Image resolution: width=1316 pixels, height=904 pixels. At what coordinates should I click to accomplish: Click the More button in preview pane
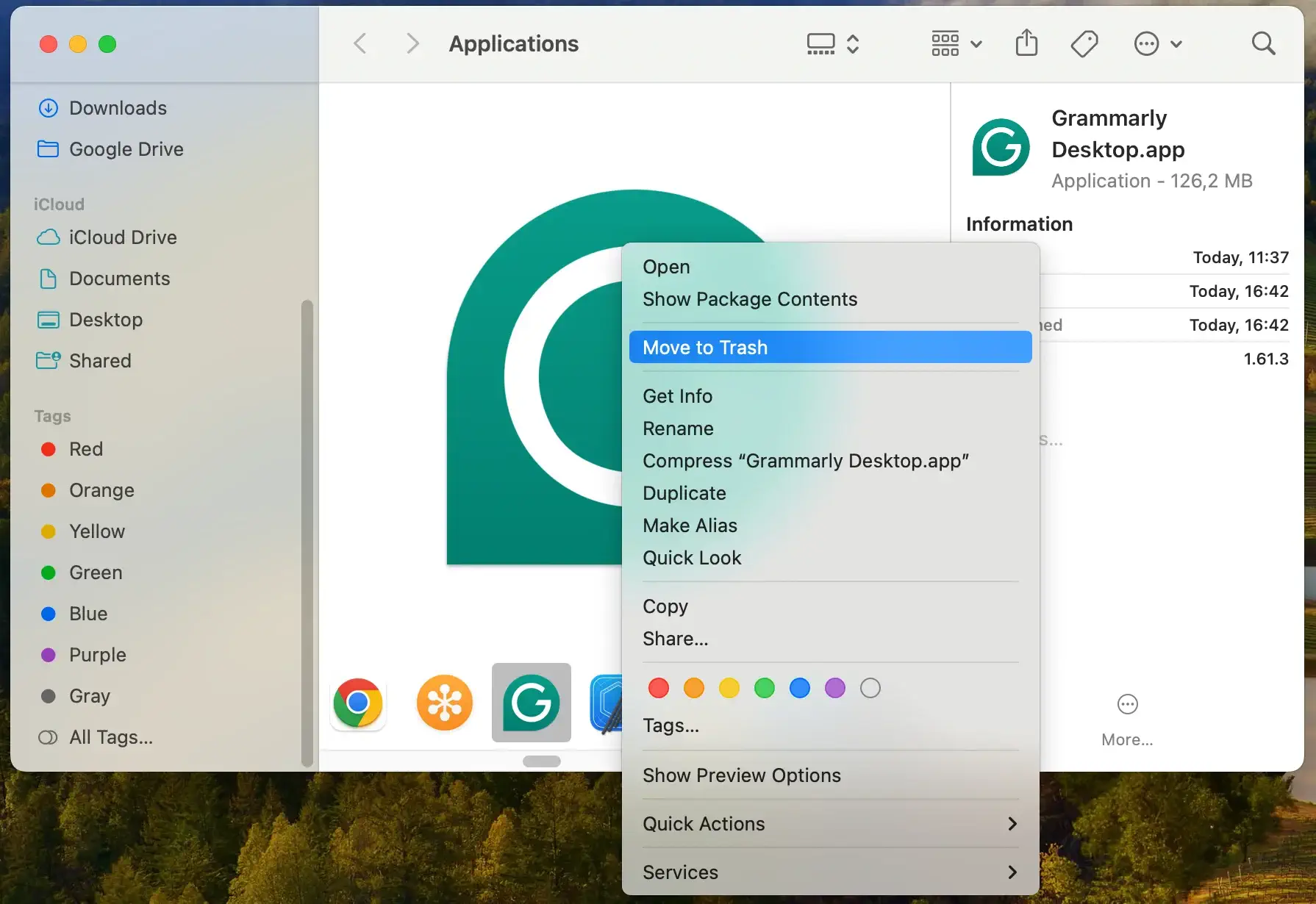tap(1127, 720)
